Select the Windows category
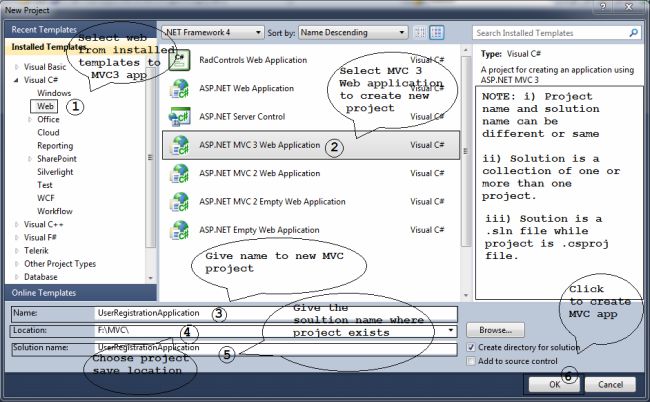The width and height of the screenshot is (650, 402). [x=54, y=93]
